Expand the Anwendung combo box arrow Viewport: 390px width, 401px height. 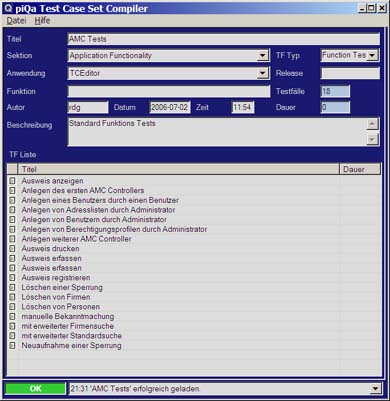click(x=263, y=73)
